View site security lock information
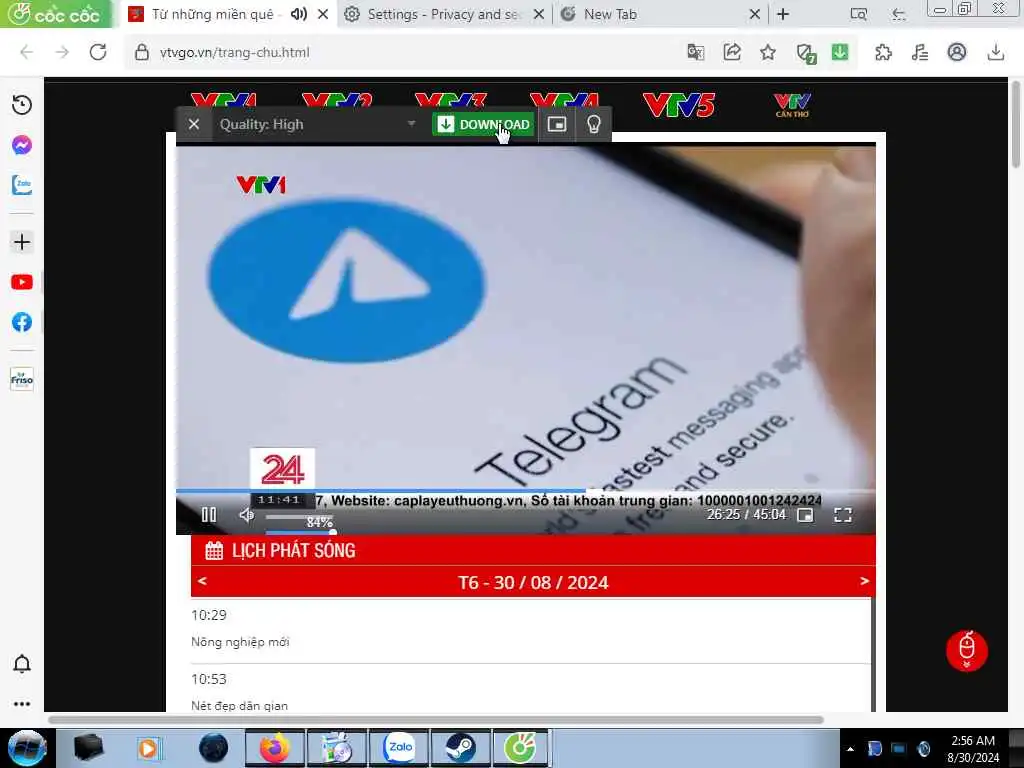The height and width of the screenshot is (768, 1024). [x=142, y=52]
